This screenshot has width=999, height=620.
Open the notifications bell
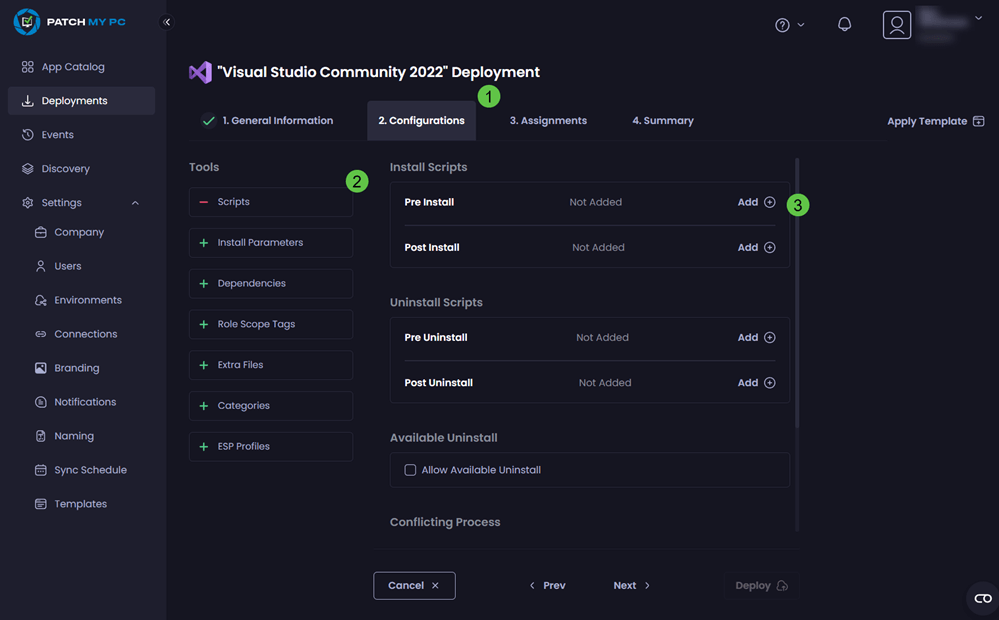[844, 24]
